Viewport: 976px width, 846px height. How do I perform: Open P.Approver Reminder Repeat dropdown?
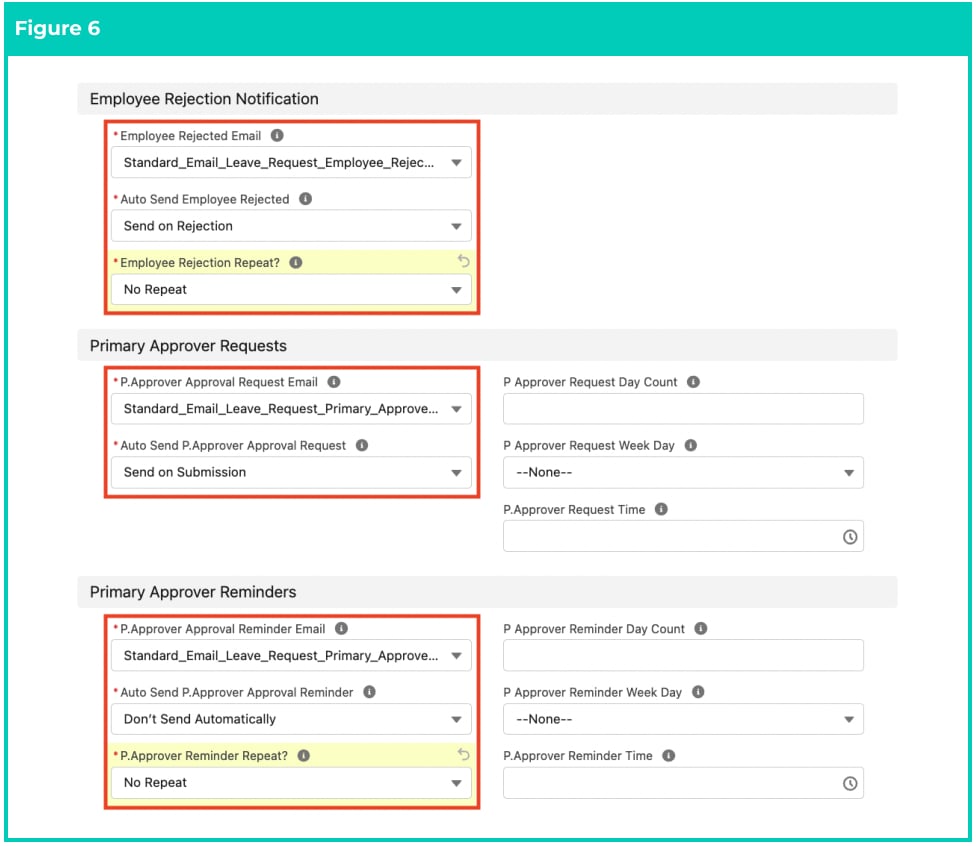291,783
